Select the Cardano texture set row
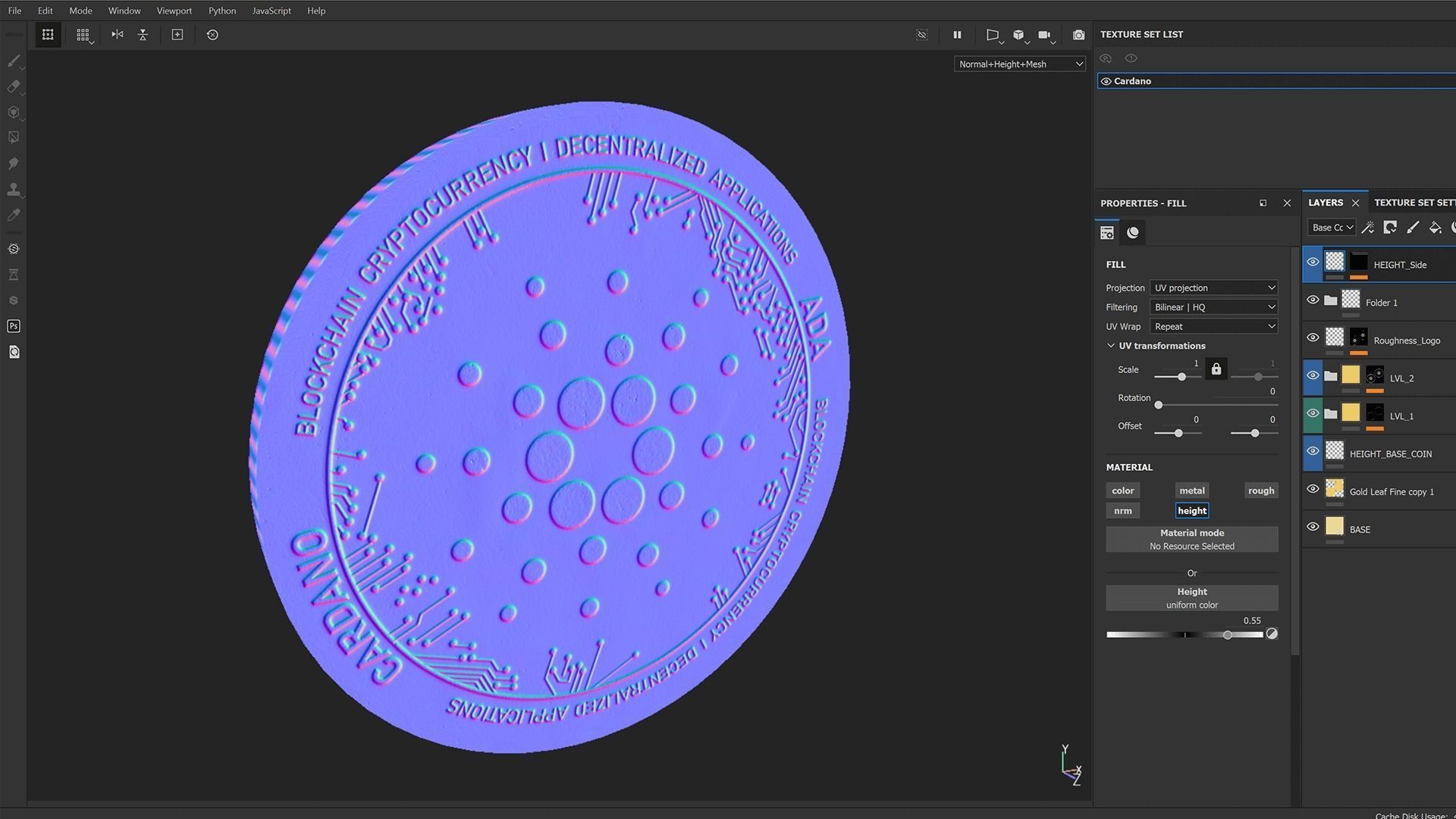This screenshot has height=819, width=1456. click(1276, 81)
